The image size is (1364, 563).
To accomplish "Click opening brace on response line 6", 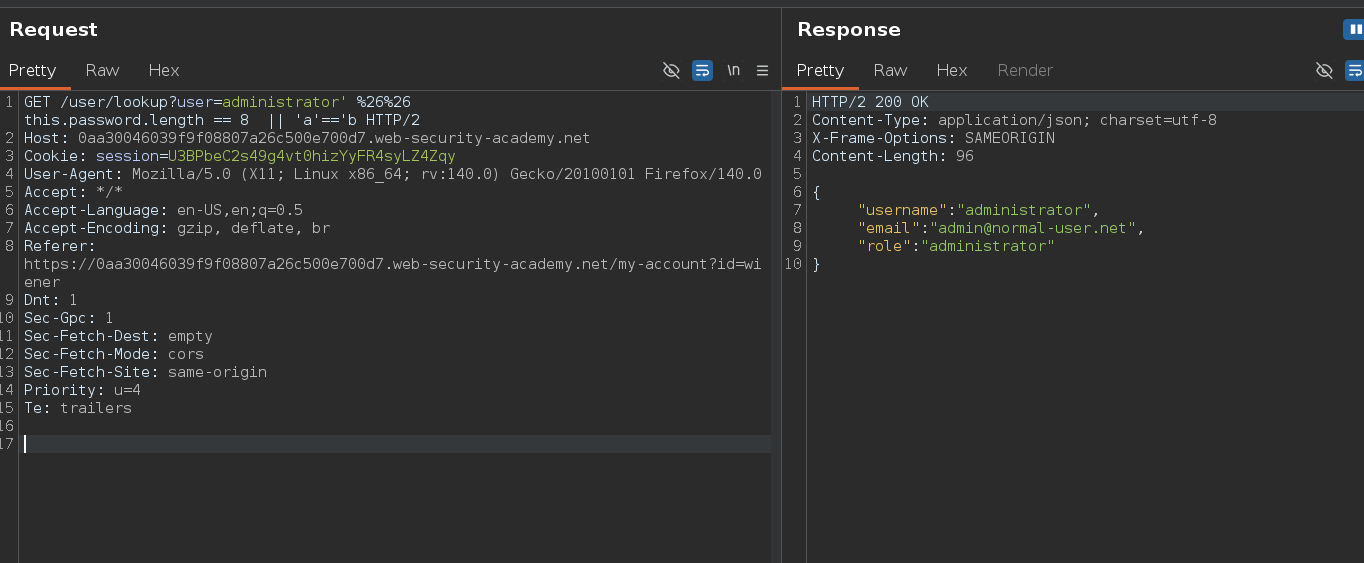I will [x=816, y=192].
